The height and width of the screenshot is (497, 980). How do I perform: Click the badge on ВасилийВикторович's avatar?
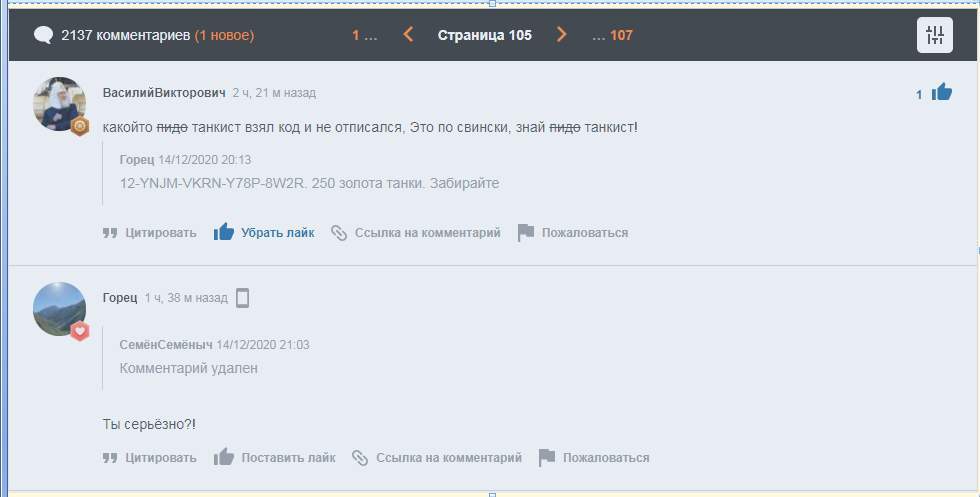click(x=79, y=126)
